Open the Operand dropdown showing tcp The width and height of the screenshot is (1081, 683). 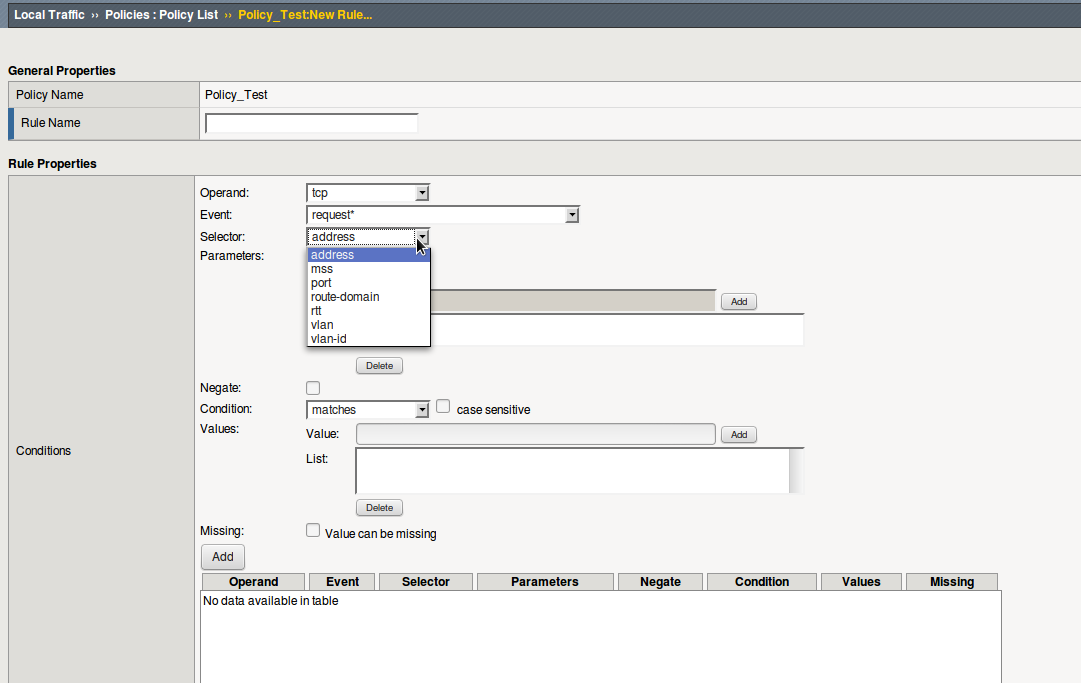368,193
